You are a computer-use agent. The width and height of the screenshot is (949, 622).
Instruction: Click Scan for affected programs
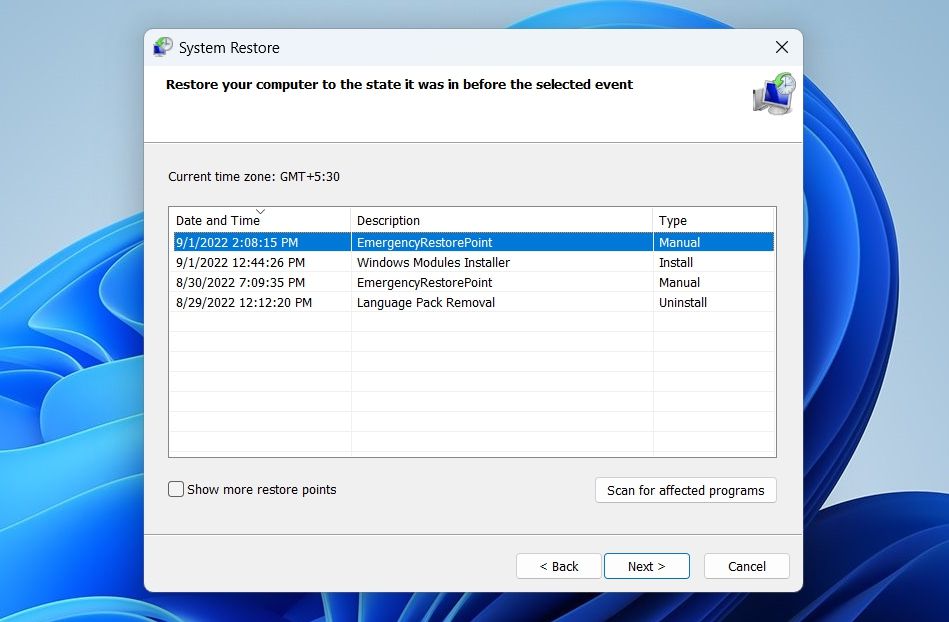click(x=686, y=490)
